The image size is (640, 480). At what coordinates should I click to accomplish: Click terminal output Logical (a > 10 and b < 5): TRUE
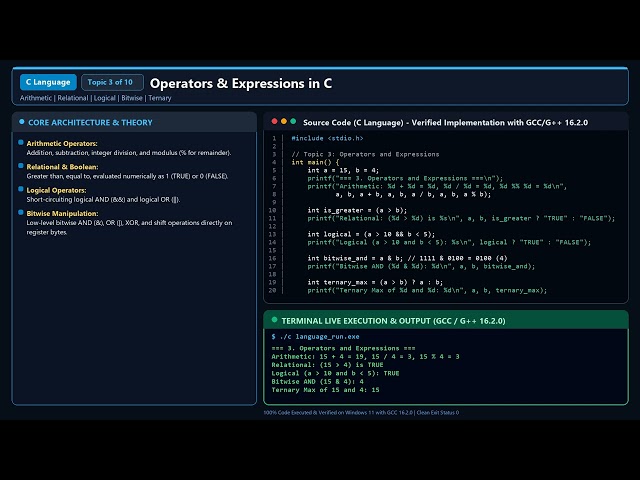(x=336, y=373)
